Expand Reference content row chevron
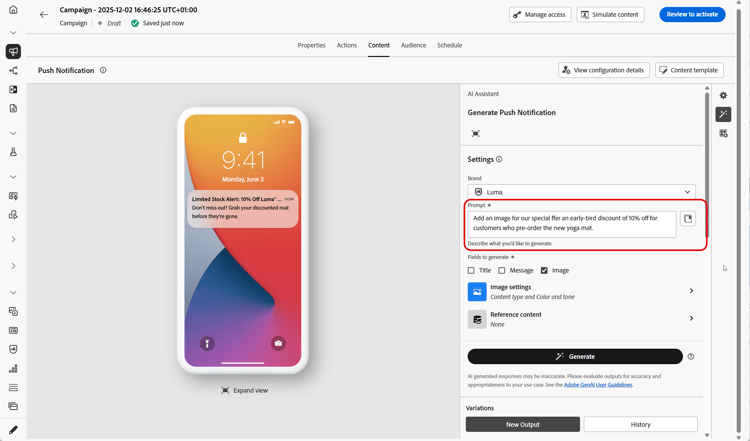The width and height of the screenshot is (750, 441). [x=692, y=319]
